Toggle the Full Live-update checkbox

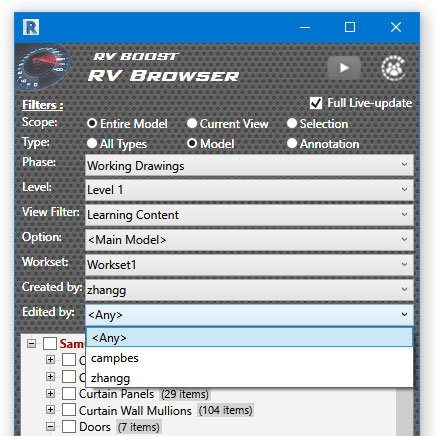point(316,103)
